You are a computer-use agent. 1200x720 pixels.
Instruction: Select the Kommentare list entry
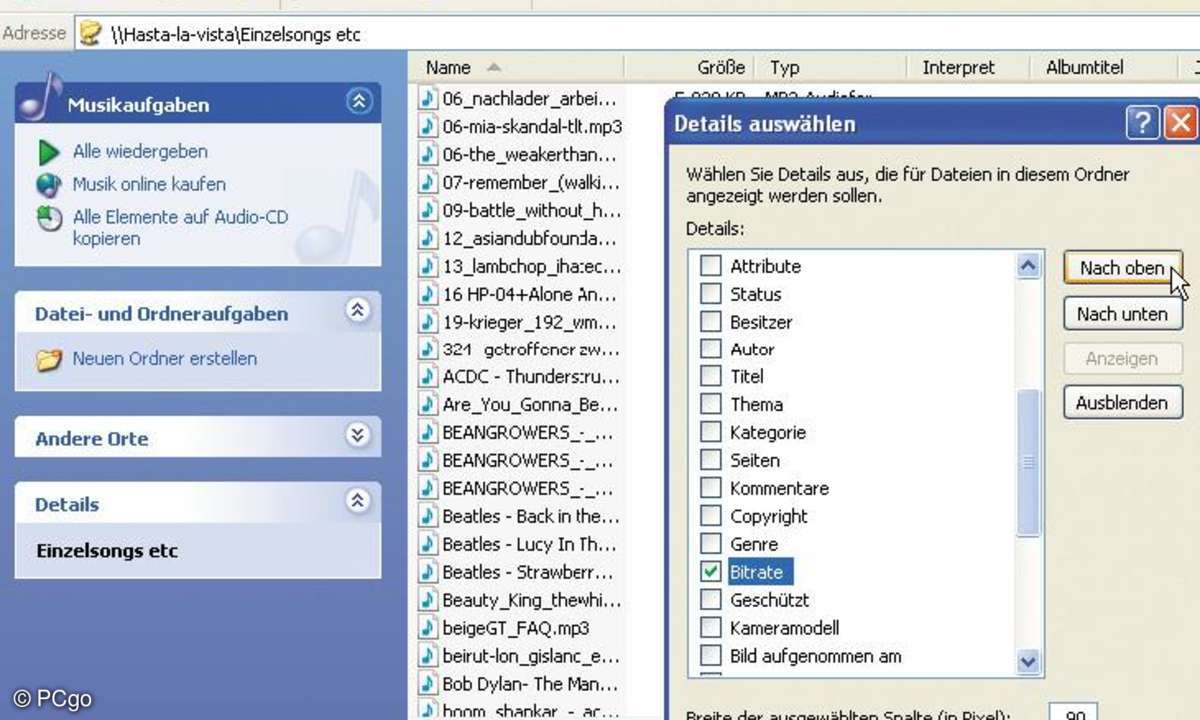(779, 488)
